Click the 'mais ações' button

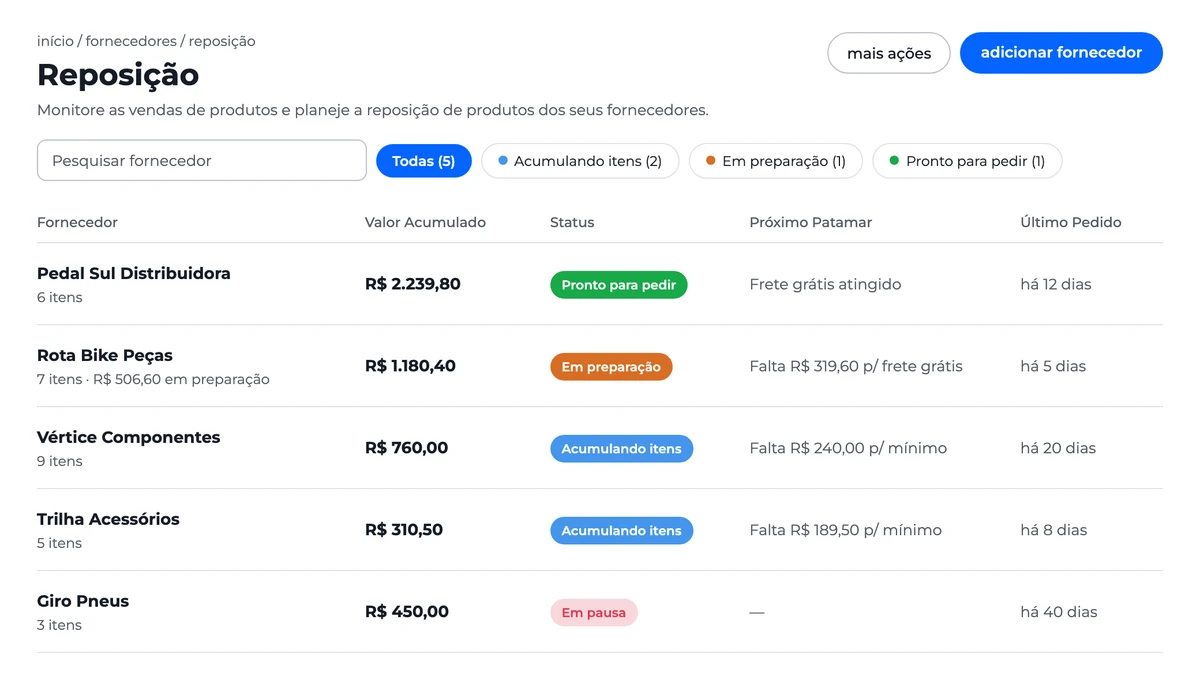pos(889,53)
